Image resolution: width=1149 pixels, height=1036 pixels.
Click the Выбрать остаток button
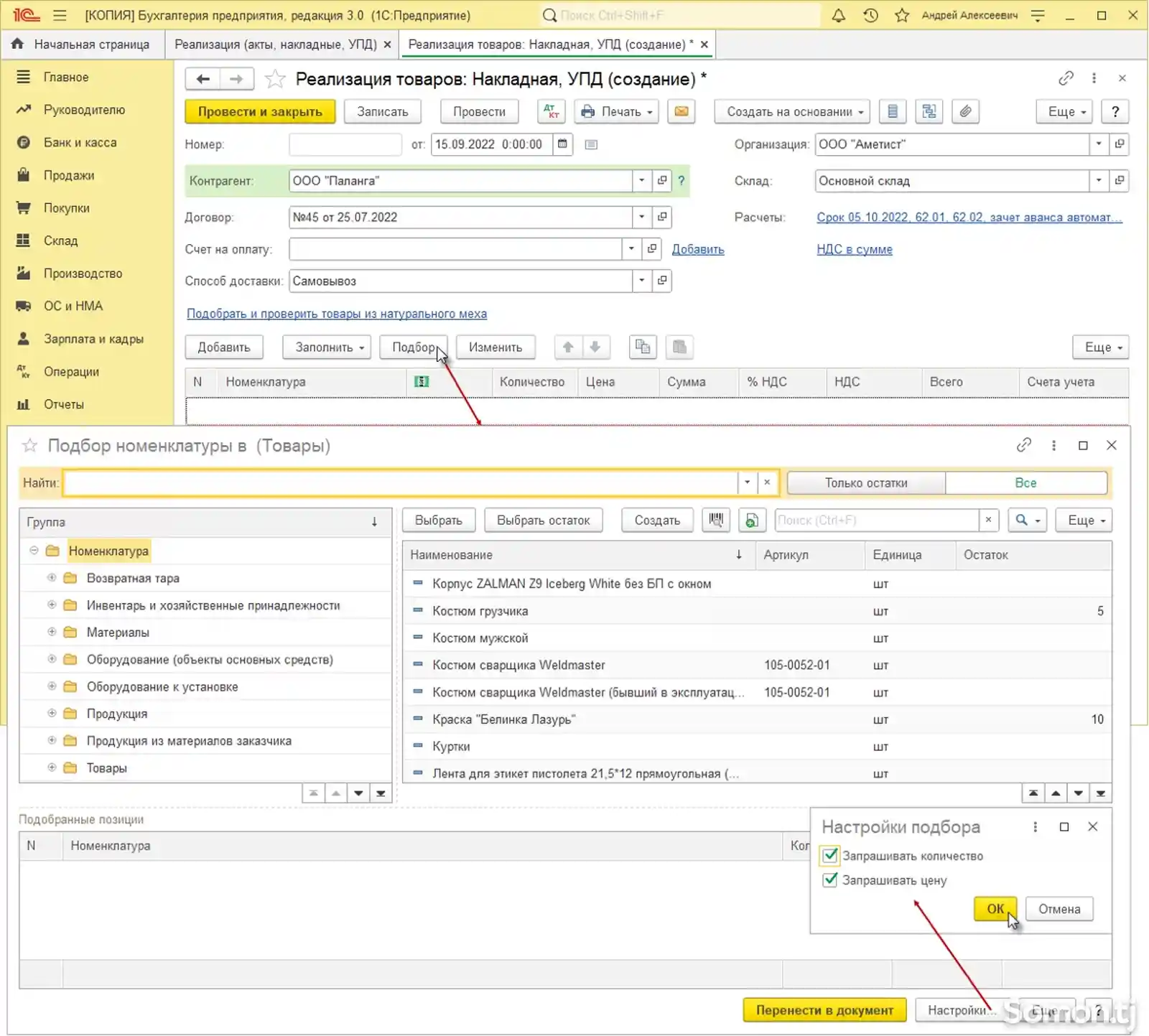point(543,520)
